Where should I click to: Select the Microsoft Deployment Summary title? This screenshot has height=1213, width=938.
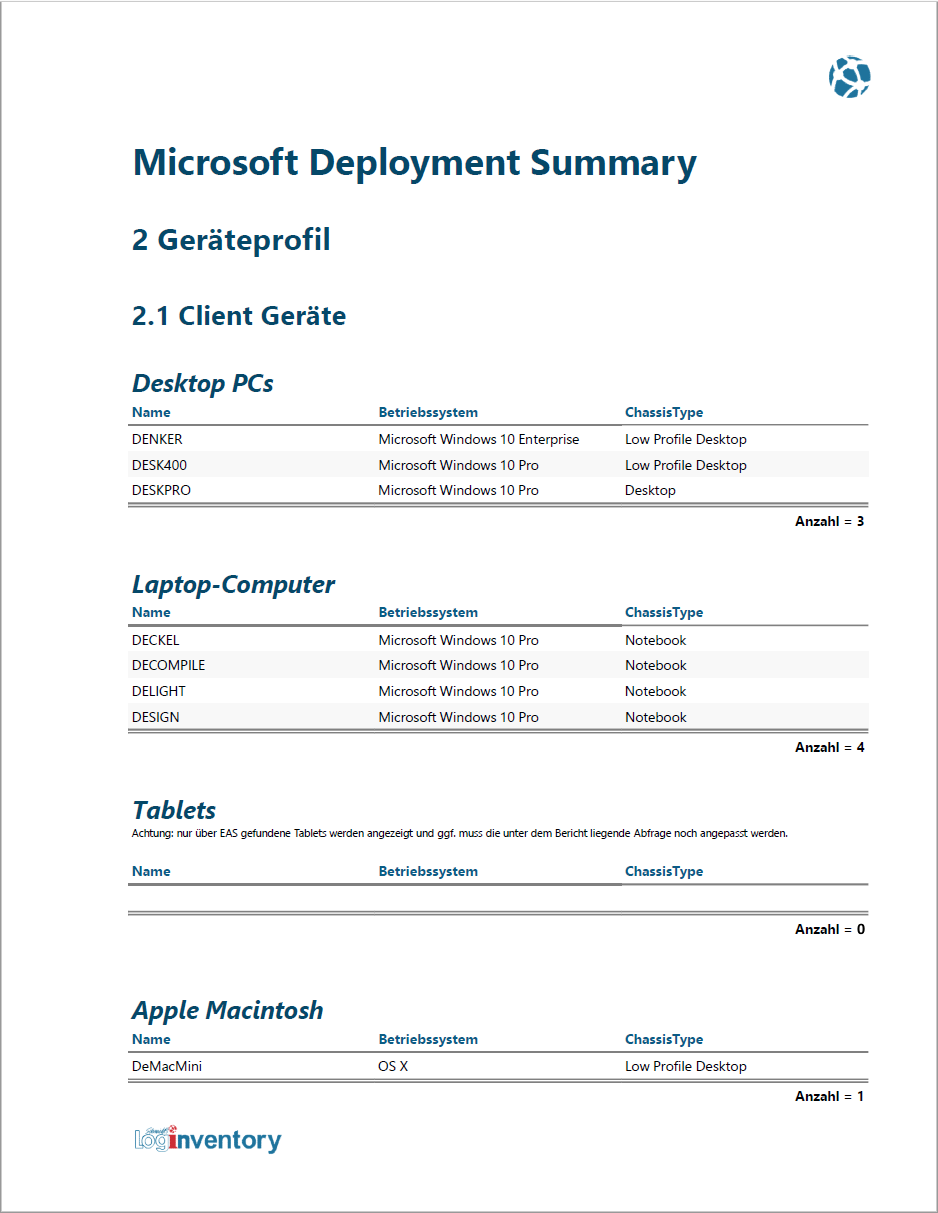(x=414, y=163)
